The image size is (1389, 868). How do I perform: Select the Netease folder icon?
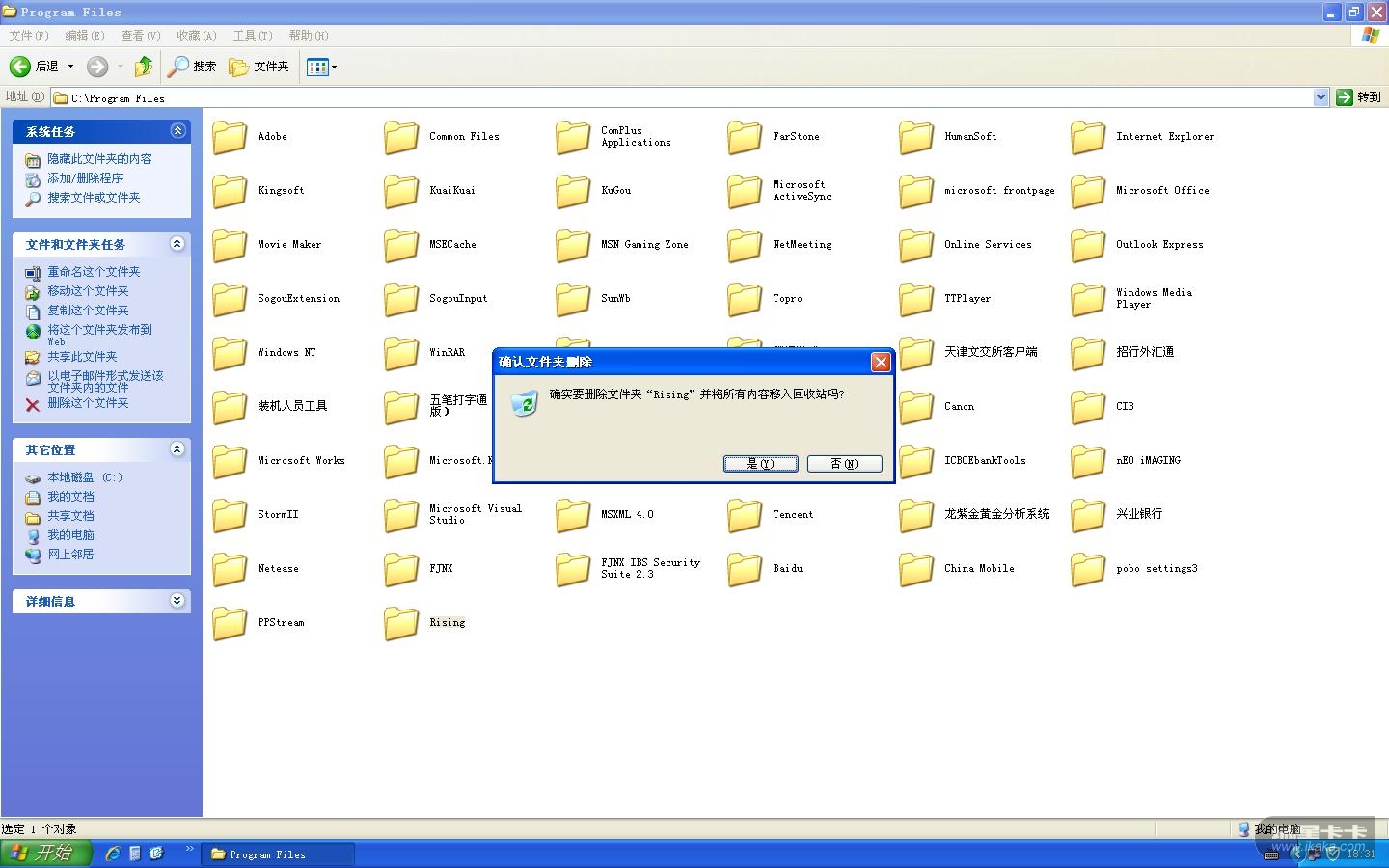pos(230,569)
